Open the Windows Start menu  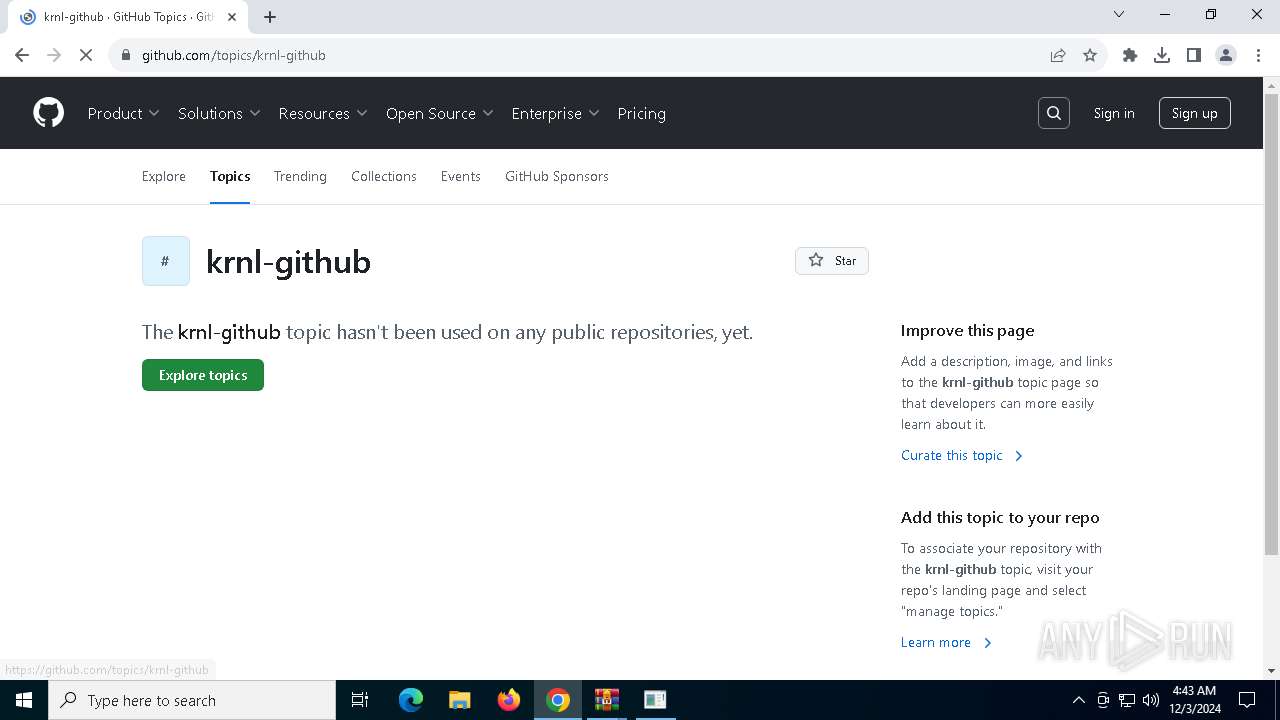(24, 700)
